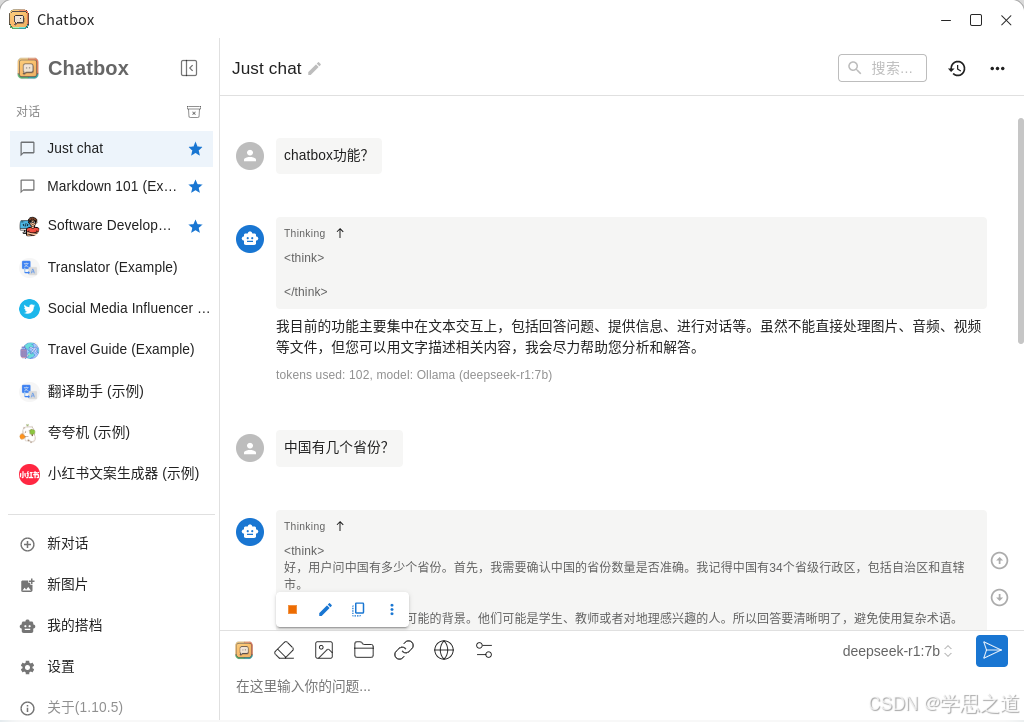This screenshot has width=1024, height=722.
Task: Click the user message chatbox功能?
Action: coord(328,156)
